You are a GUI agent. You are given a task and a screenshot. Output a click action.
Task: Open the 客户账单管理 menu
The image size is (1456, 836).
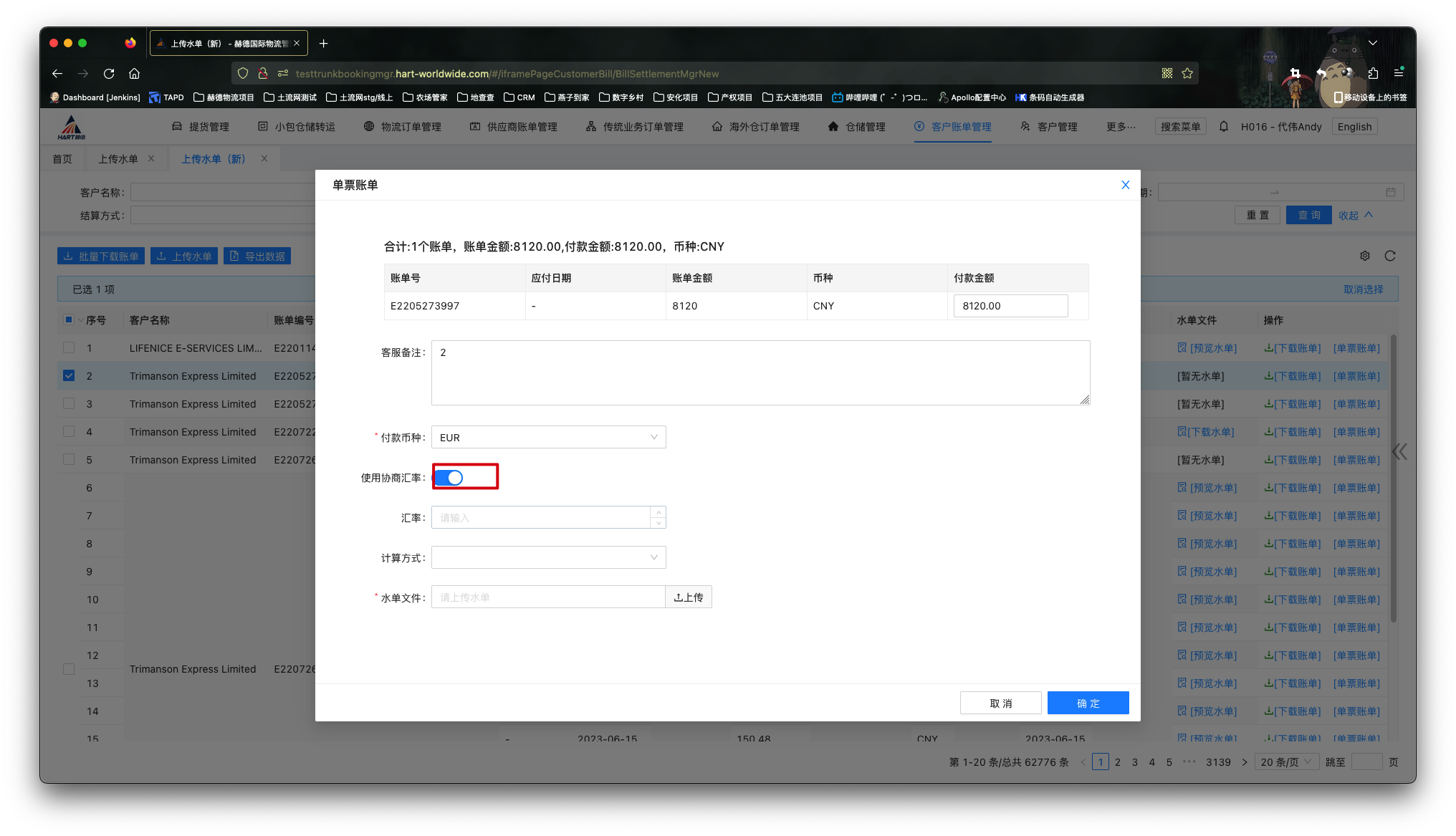953,127
